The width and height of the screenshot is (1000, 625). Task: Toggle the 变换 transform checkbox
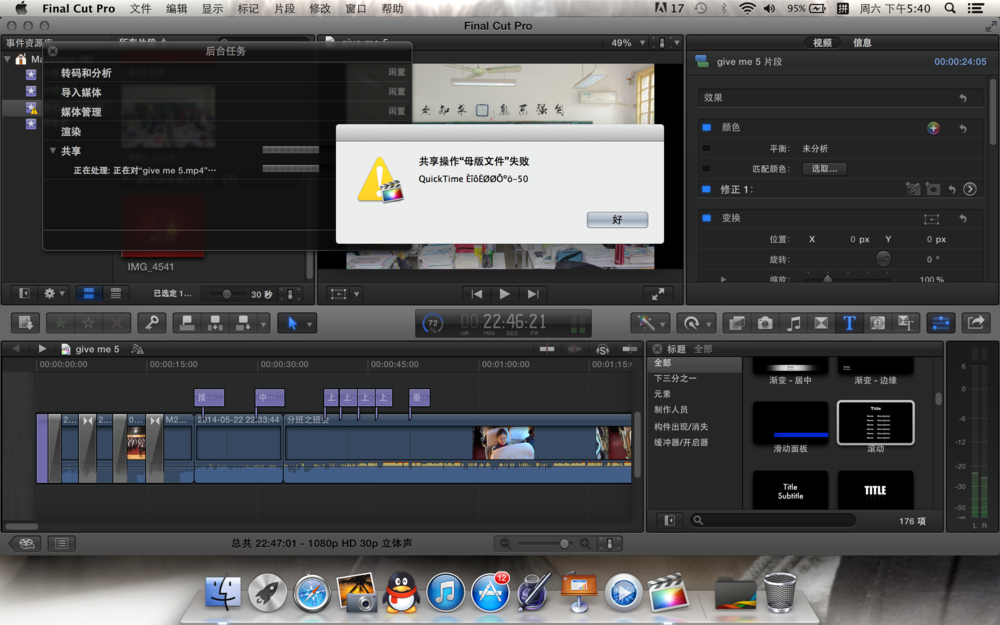point(706,218)
